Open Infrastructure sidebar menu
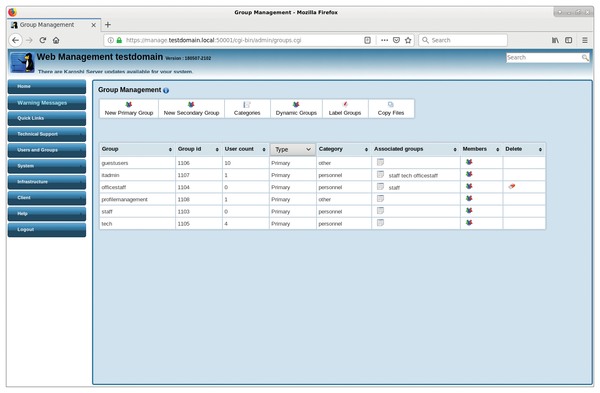The image size is (600, 393). coord(47,182)
